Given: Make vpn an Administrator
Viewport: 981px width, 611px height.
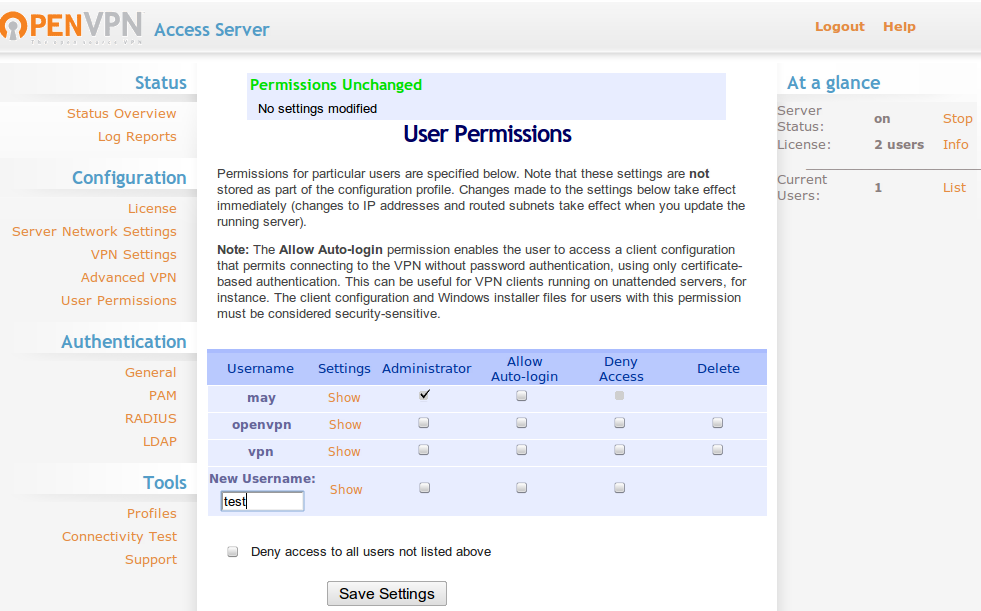Looking at the screenshot, I should pyautogui.click(x=424, y=450).
